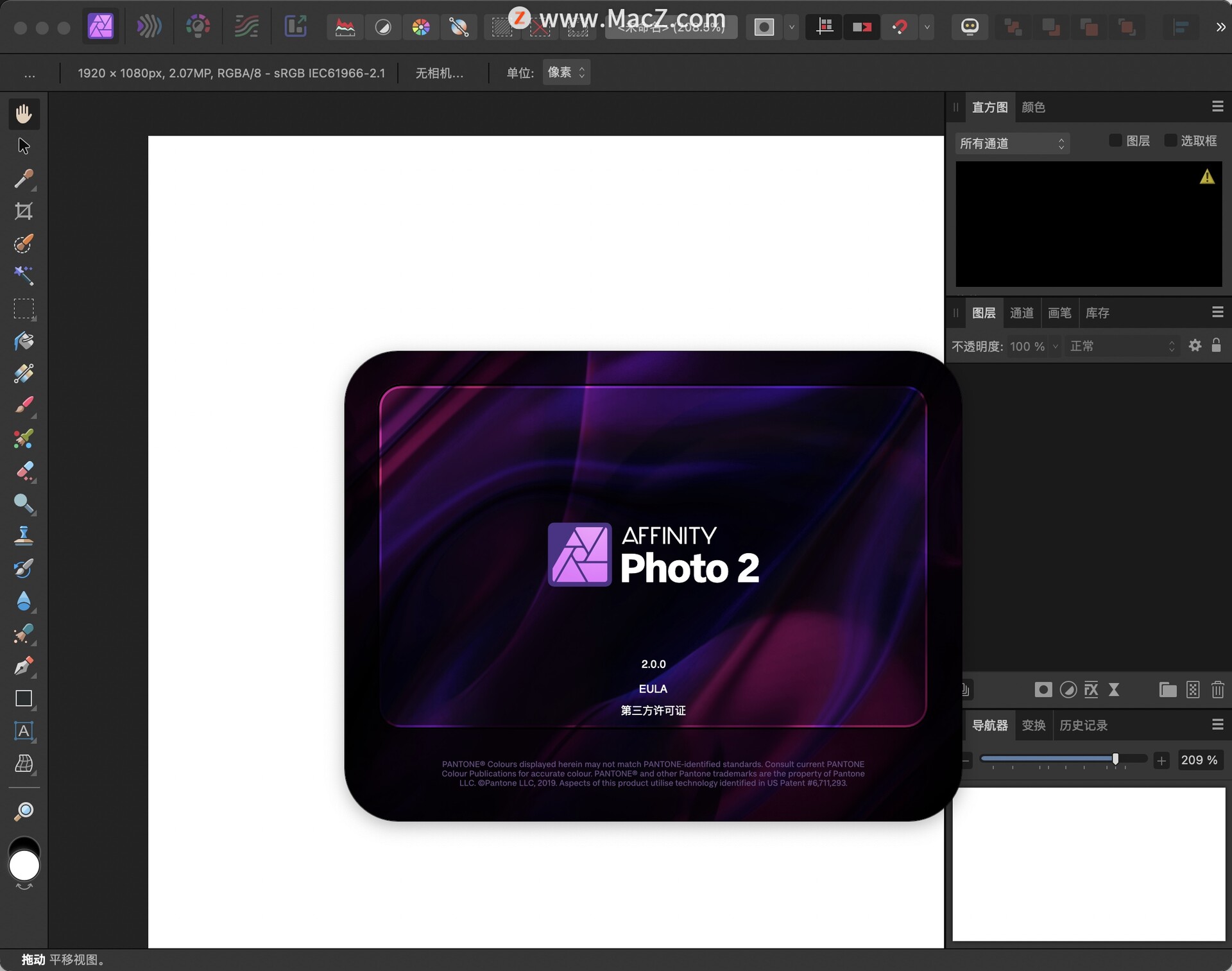1232x971 pixels.
Task: Open Snapping options dropdown arrow
Action: [927, 27]
